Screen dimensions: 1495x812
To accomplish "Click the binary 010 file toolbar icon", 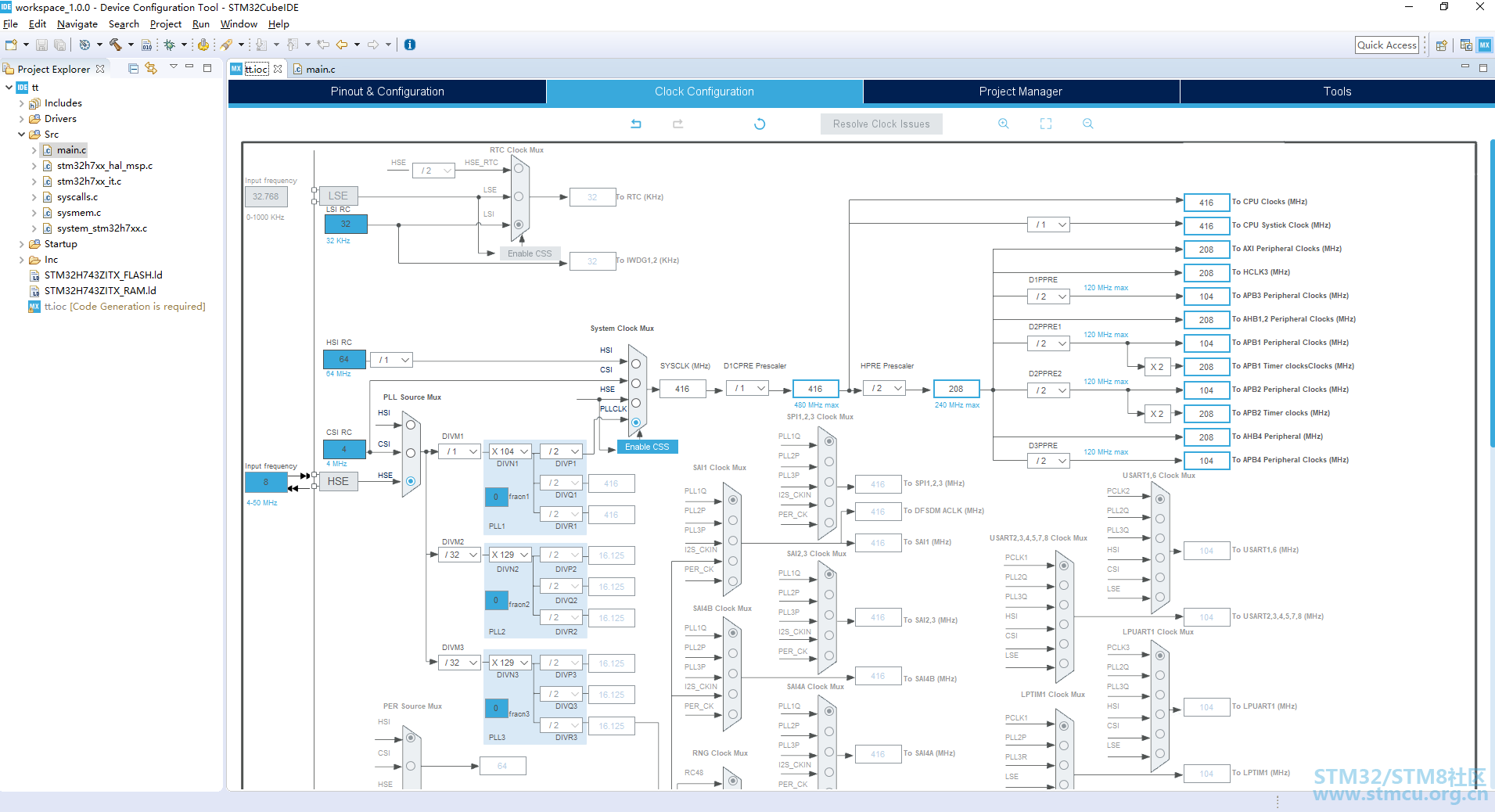I will click(146, 45).
